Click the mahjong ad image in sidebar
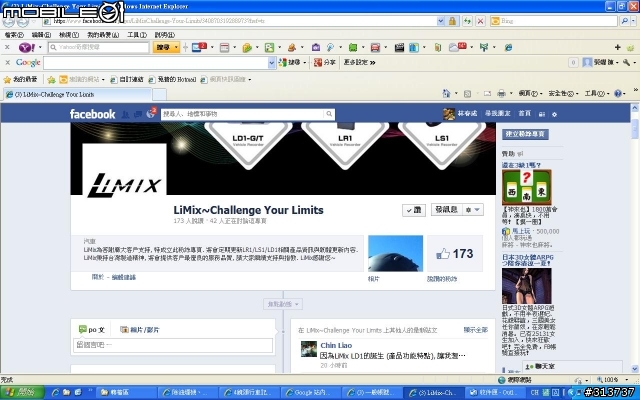640x400 pixels. coord(527,187)
